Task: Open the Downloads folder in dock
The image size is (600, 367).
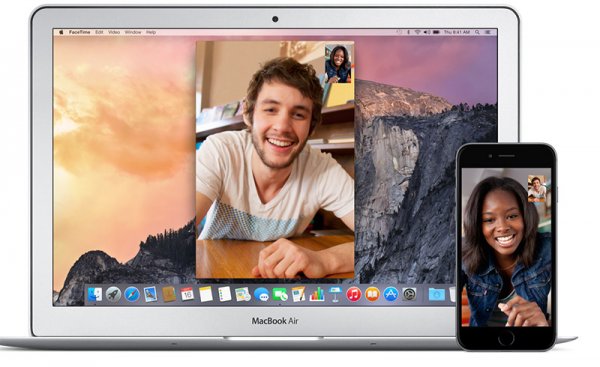Action: (x=437, y=294)
